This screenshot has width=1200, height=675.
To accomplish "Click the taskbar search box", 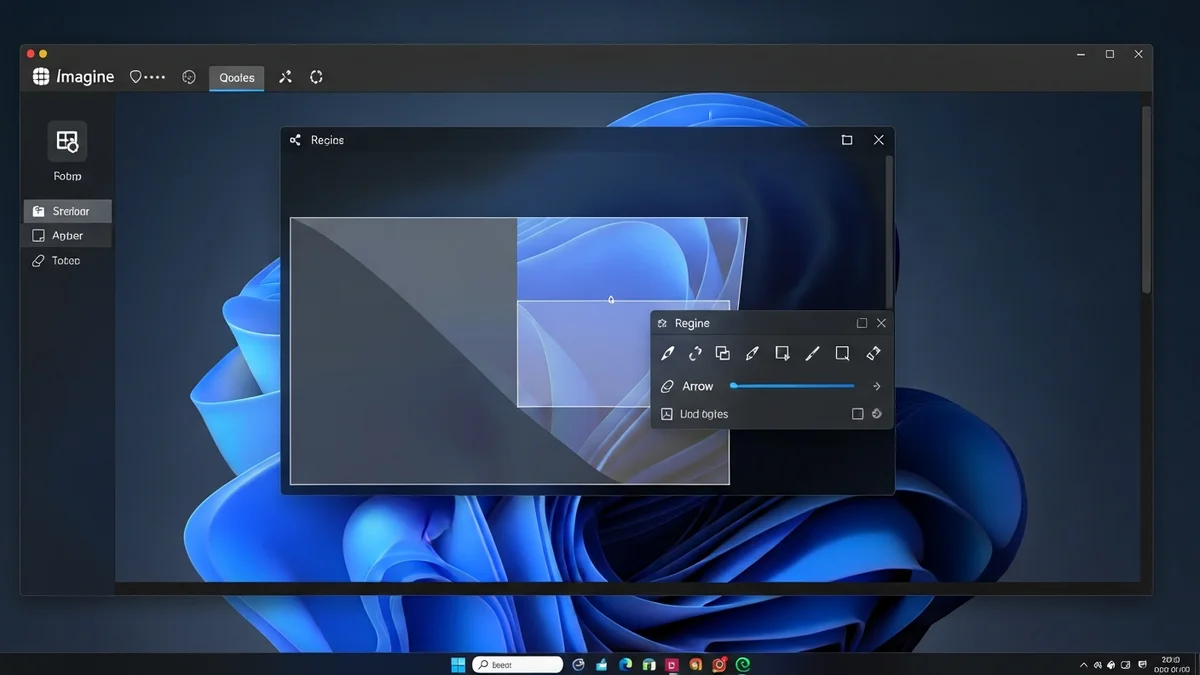I will [518, 665].
